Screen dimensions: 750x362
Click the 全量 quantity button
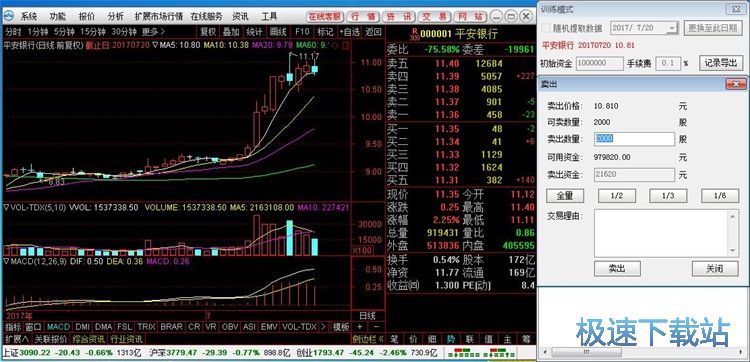coord(565,196)
